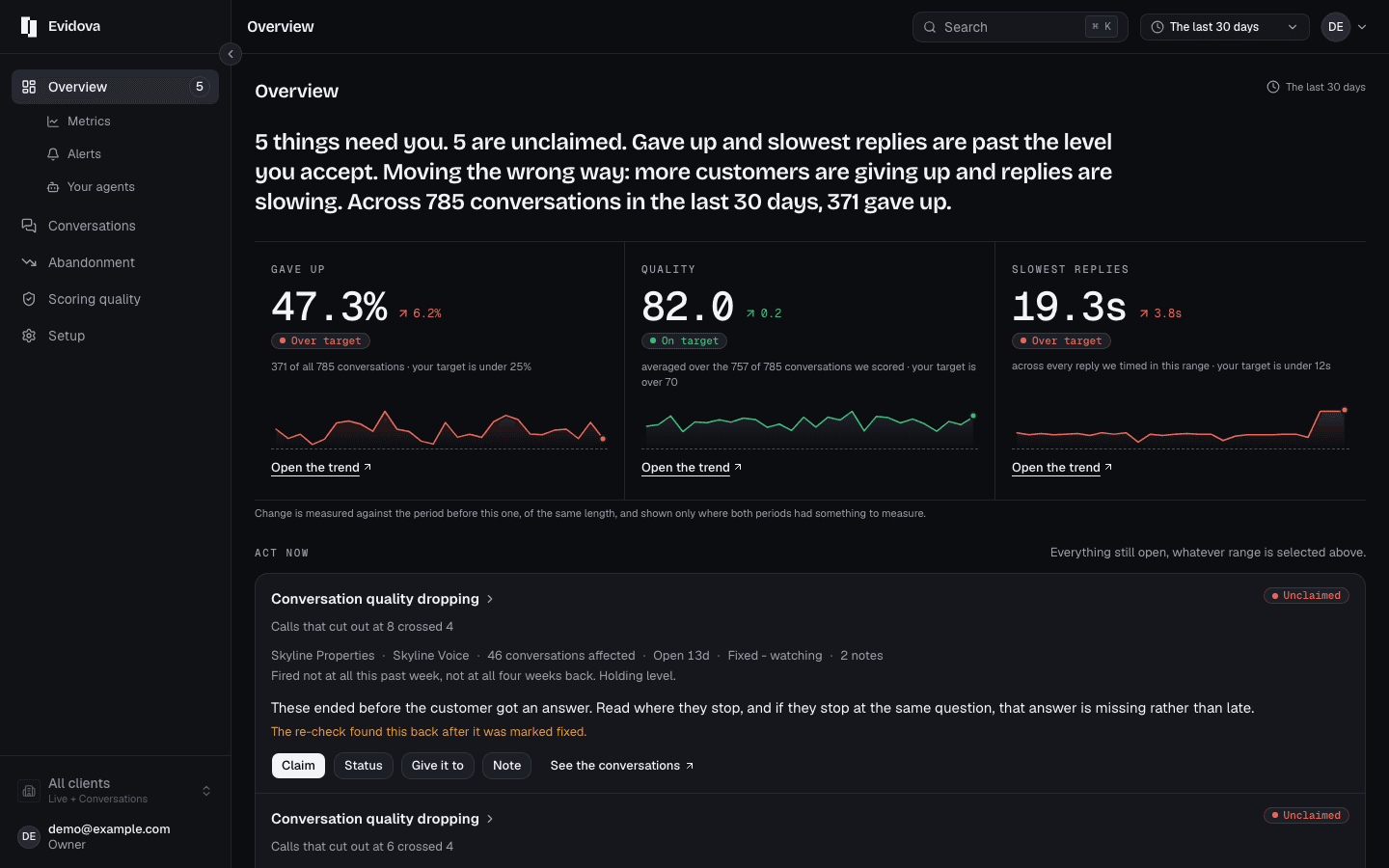
Task: Open Scoring quality shield icon
Action: (x=29, y=299)
